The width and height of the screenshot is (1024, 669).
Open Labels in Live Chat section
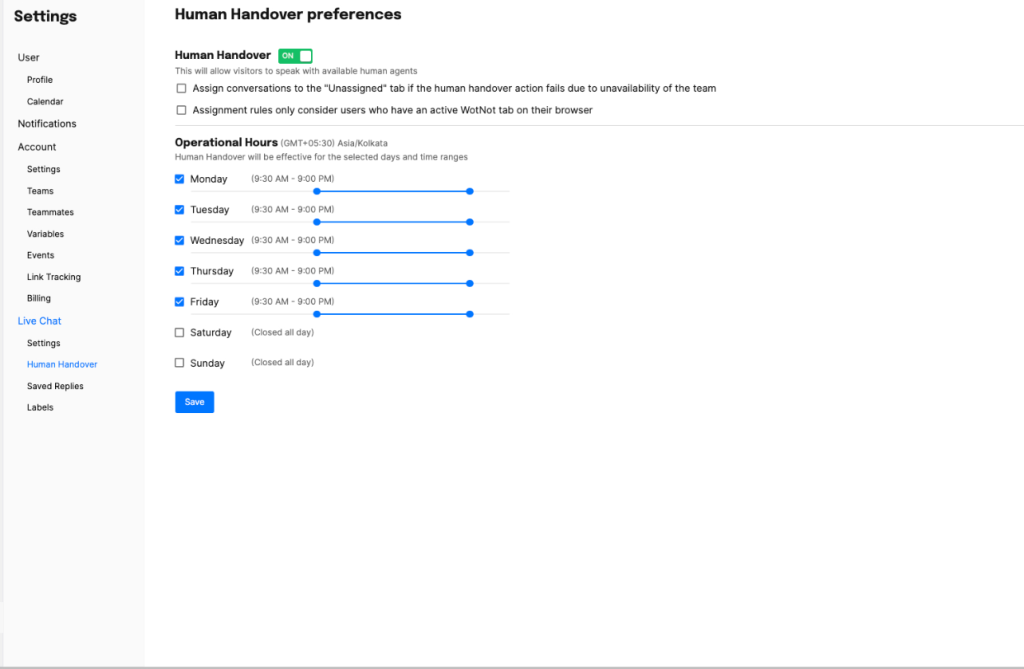[x=40, y=408]
